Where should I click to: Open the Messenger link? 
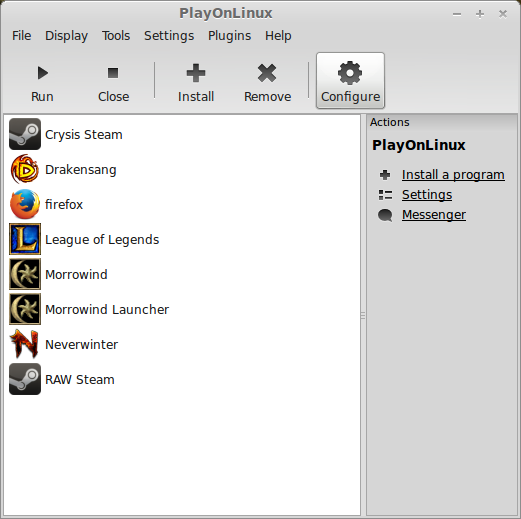pos(434,215)
